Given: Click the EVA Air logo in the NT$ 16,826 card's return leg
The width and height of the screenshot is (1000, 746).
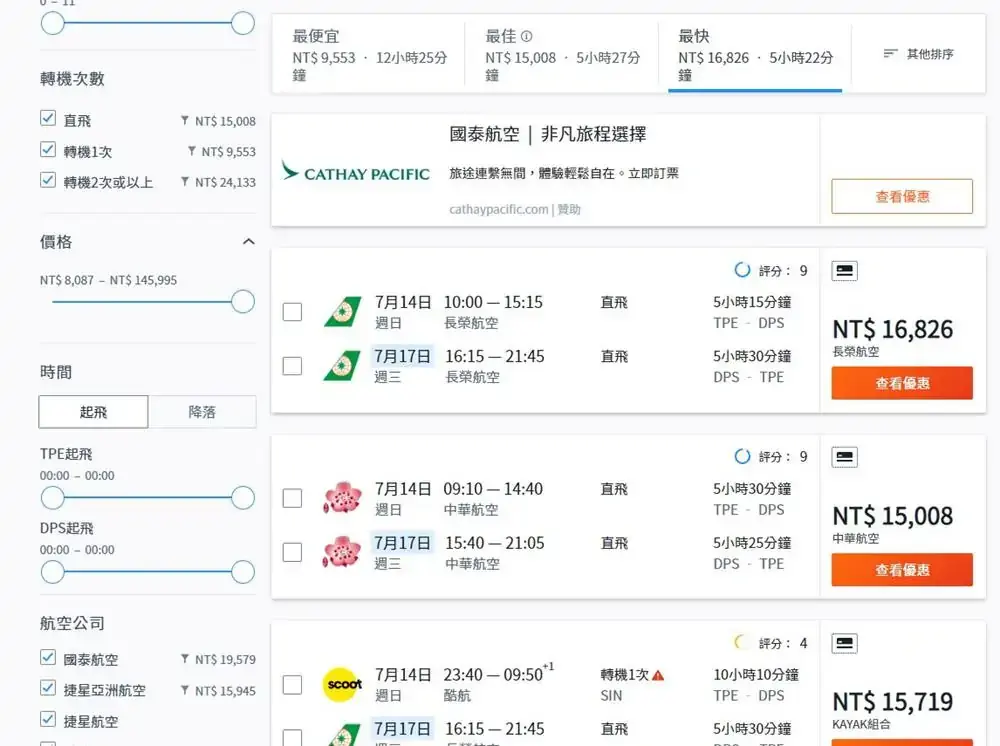Looking at the screenshot, I should [342, 366].
